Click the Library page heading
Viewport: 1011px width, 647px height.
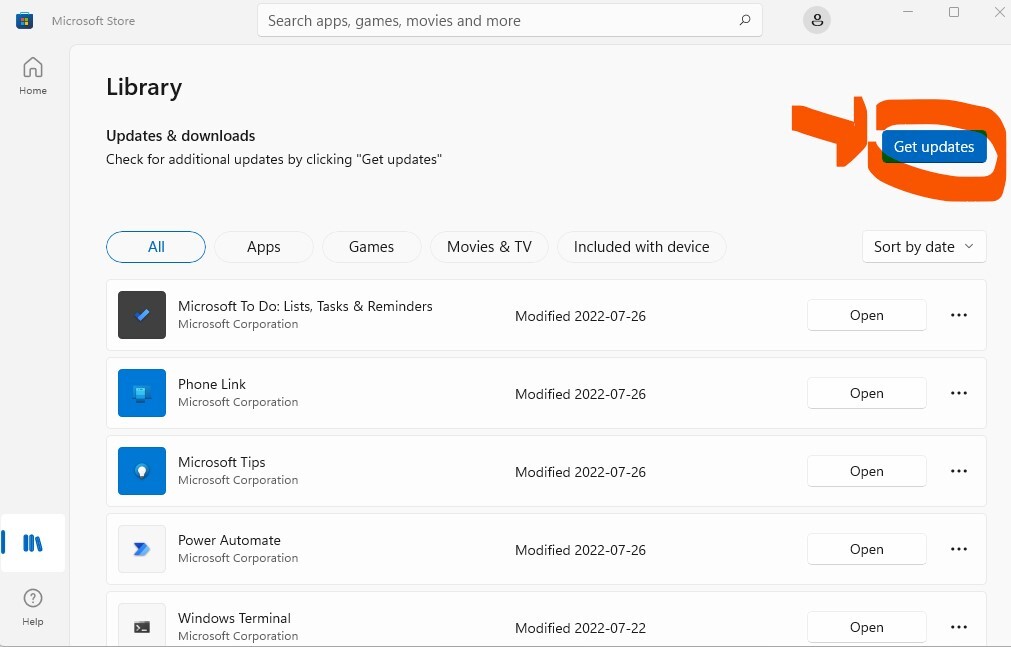pyautogui.click(x=144, y=87)
